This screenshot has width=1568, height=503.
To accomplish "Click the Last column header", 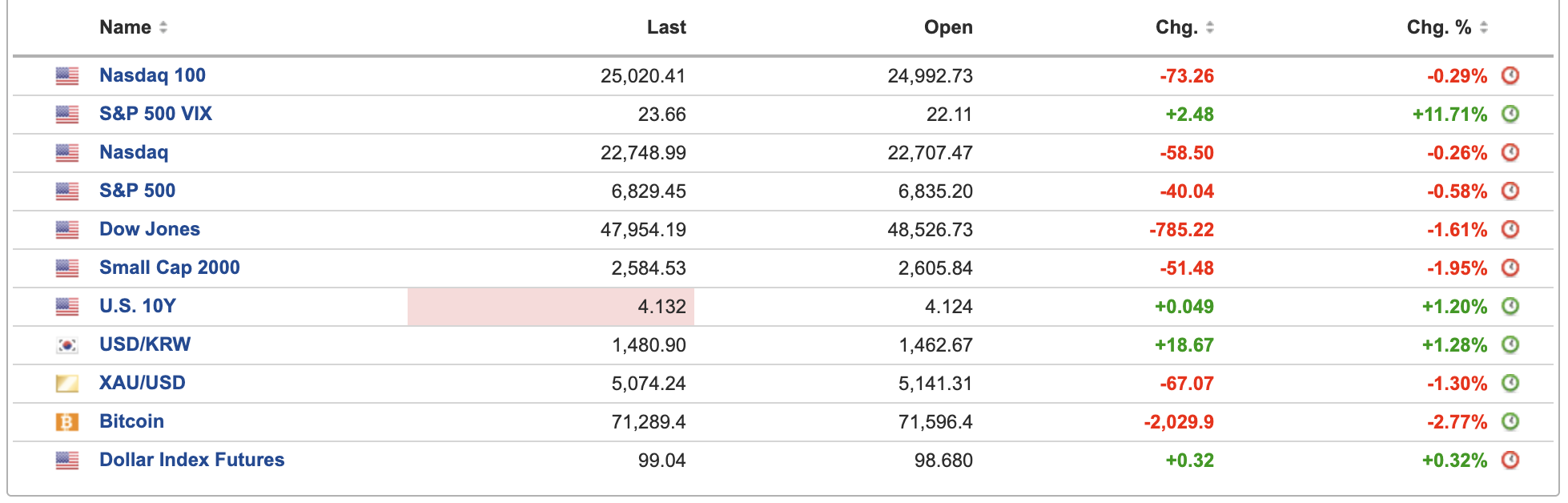I will pos(666,27).
